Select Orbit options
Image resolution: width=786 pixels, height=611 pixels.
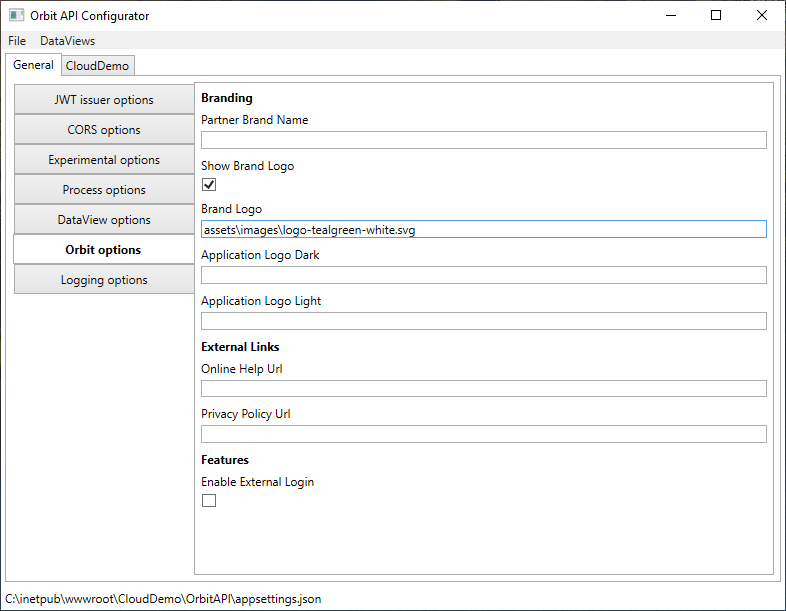click(104, 250)
